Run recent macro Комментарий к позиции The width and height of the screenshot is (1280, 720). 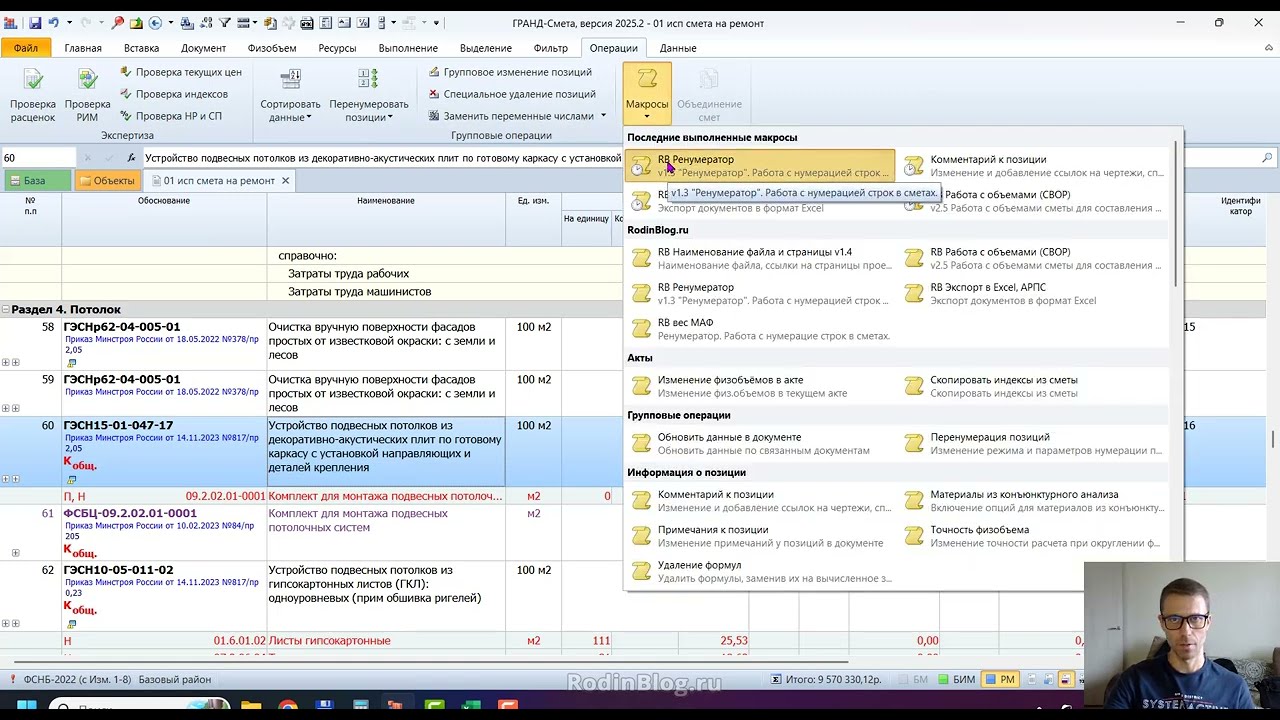tap(1033, 166)
